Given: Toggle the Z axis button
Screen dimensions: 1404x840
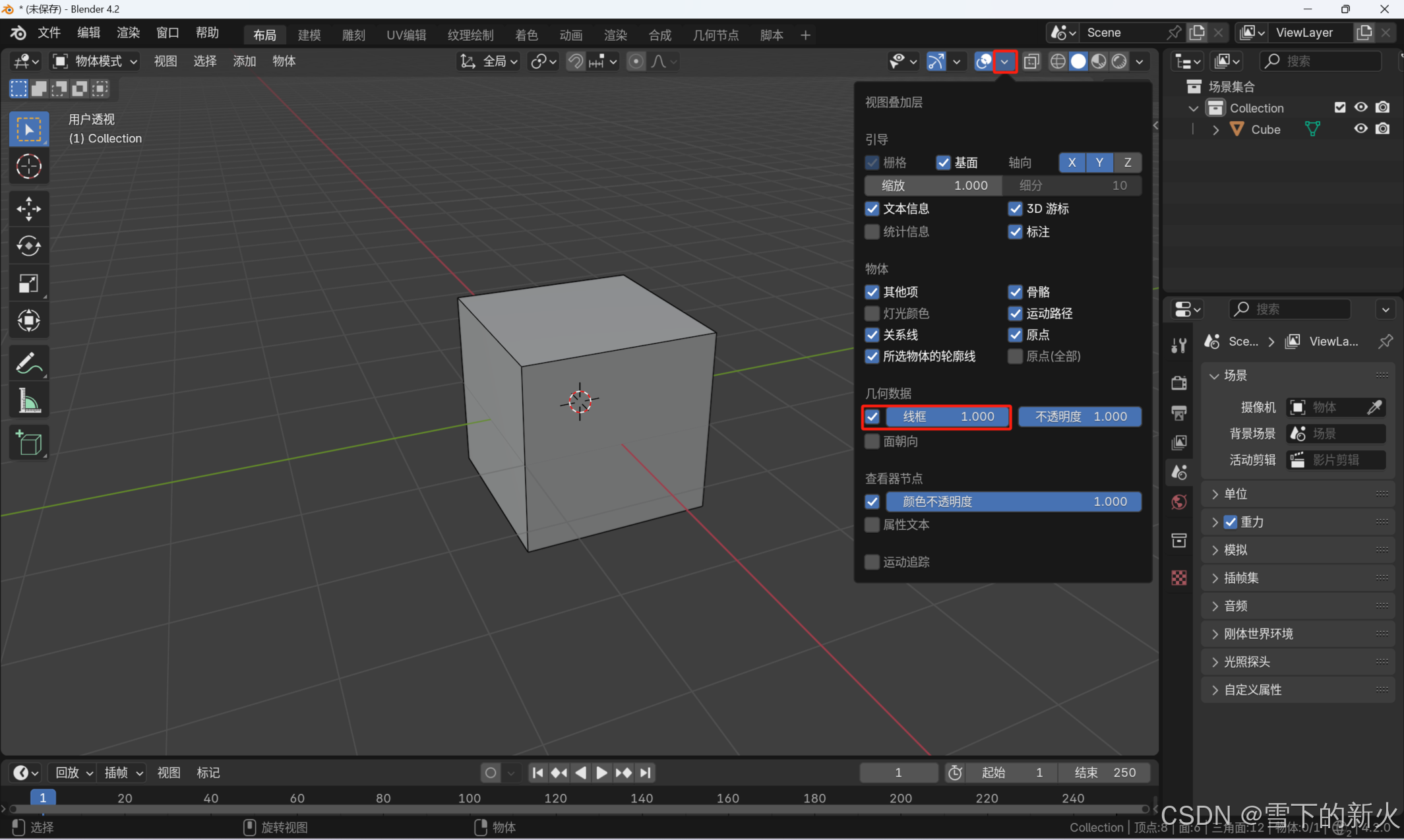Looking at the screenshot, I should pos(1127,163).
